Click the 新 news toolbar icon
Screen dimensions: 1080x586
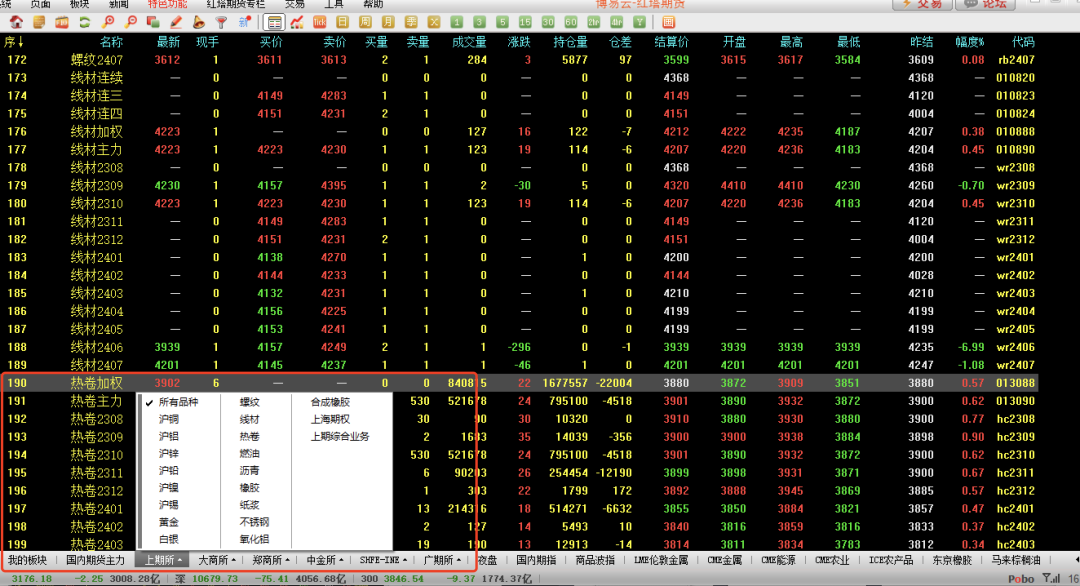point(245,22)
